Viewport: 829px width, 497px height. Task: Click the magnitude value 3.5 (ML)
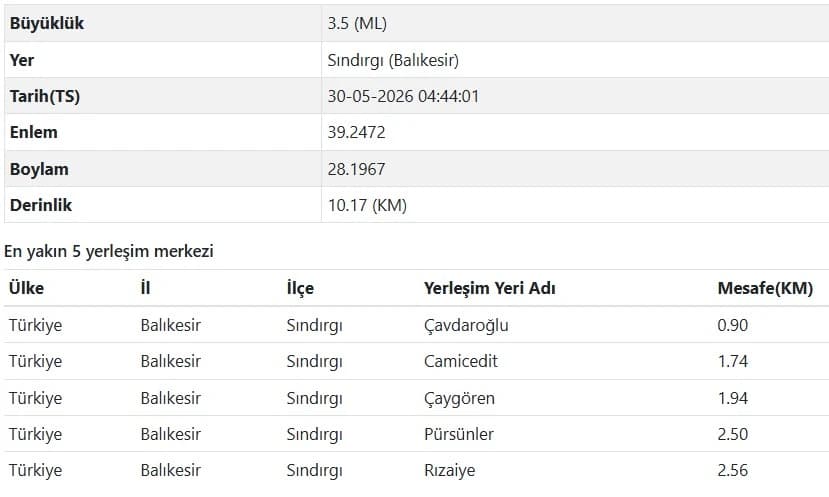pos(357,23)
